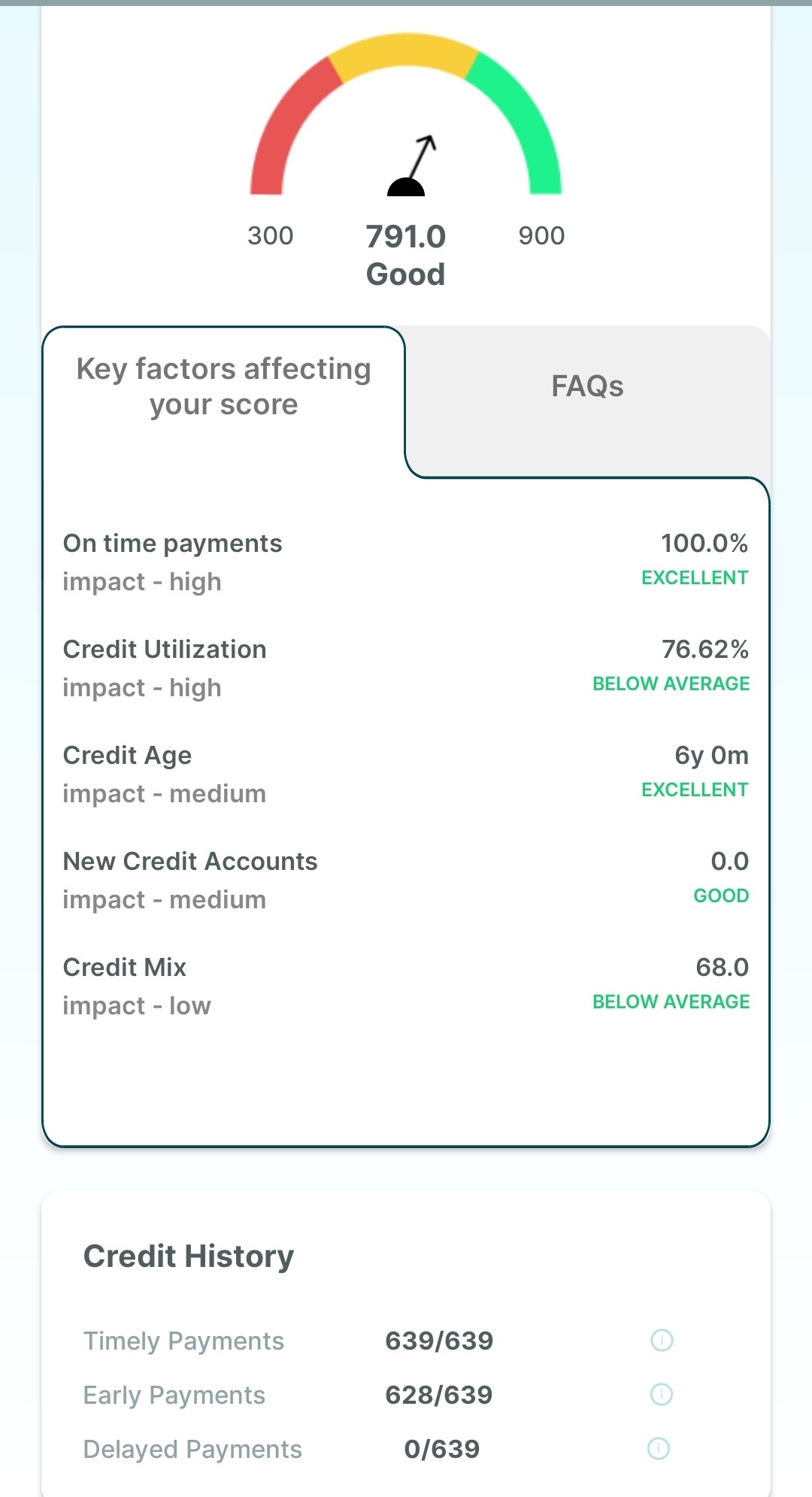812x1497 pixels.
Task: Tap the Credit History heading
Action: tap(189, 1256)
